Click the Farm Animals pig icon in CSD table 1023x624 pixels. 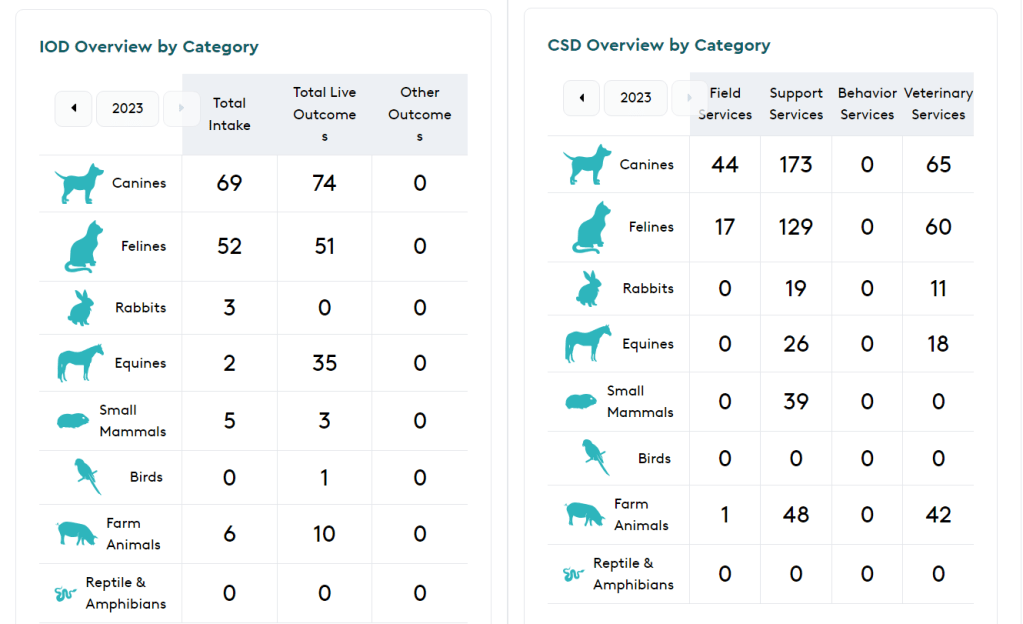[x=585, y=515]
